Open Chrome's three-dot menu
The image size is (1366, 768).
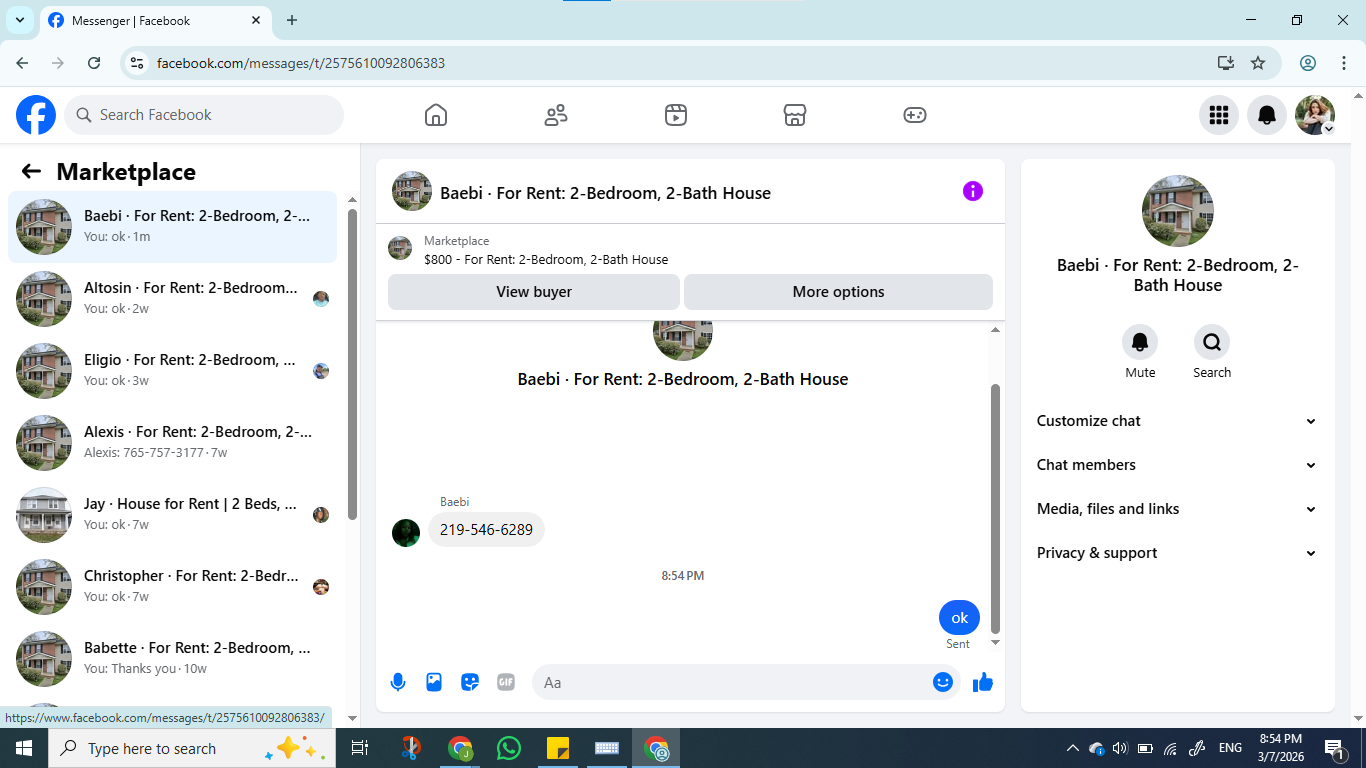pyautogui.click(x=1343, y=63)
